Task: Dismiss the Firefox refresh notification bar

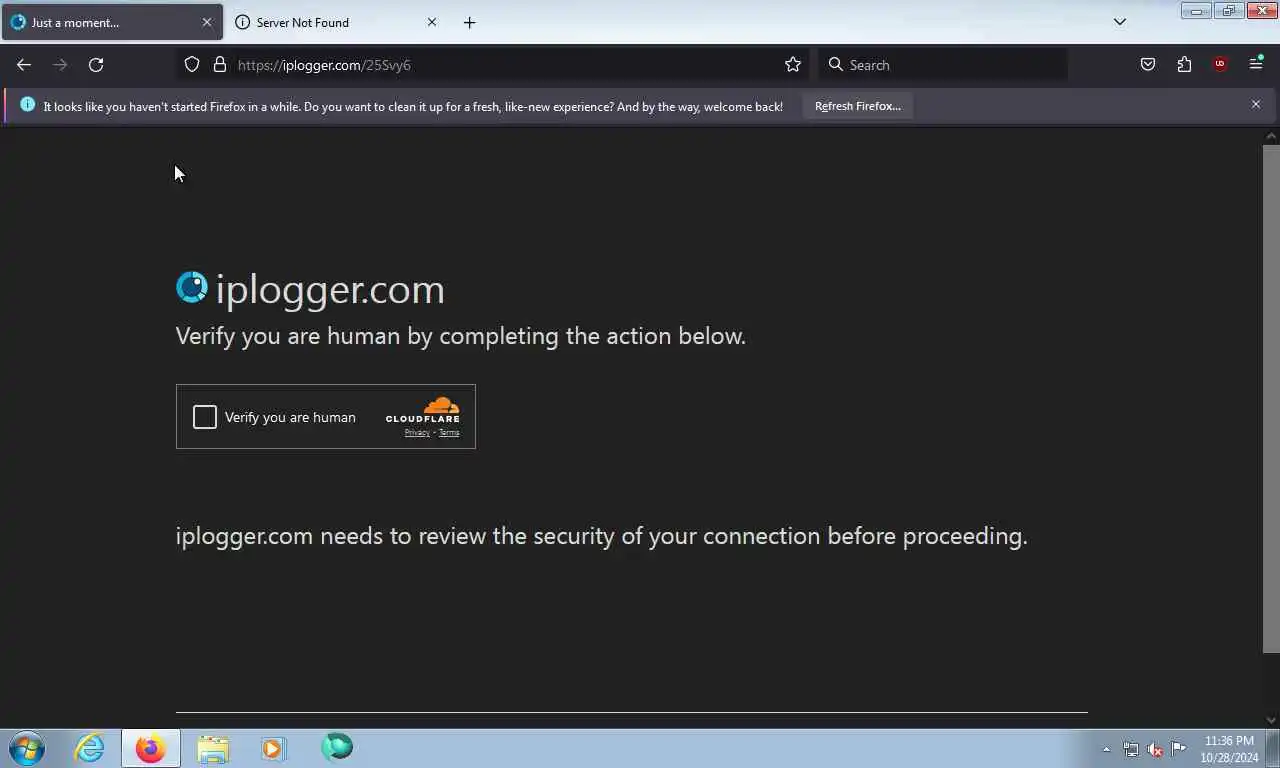Action: (x=1256, y=104)
